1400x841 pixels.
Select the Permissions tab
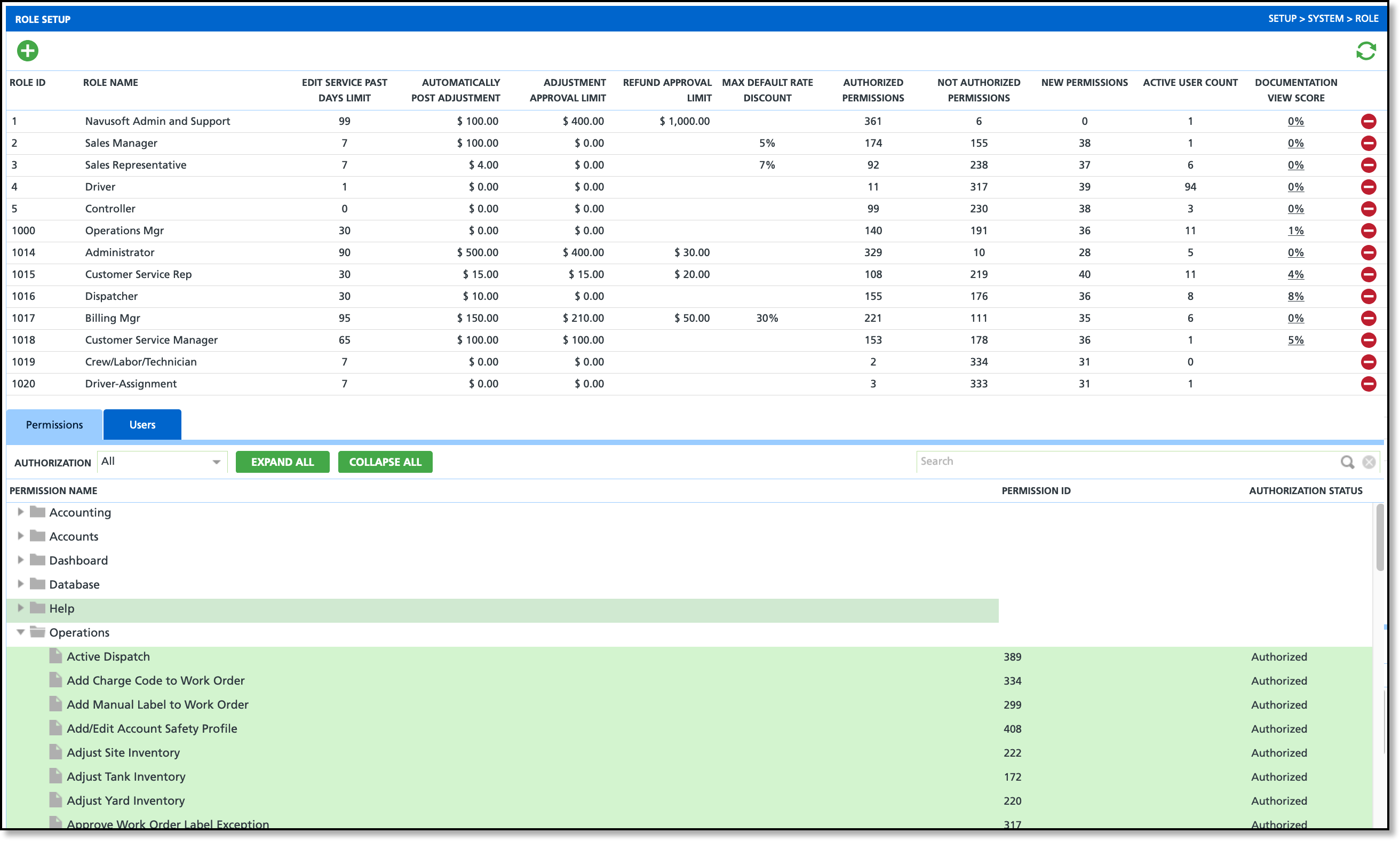54,424
